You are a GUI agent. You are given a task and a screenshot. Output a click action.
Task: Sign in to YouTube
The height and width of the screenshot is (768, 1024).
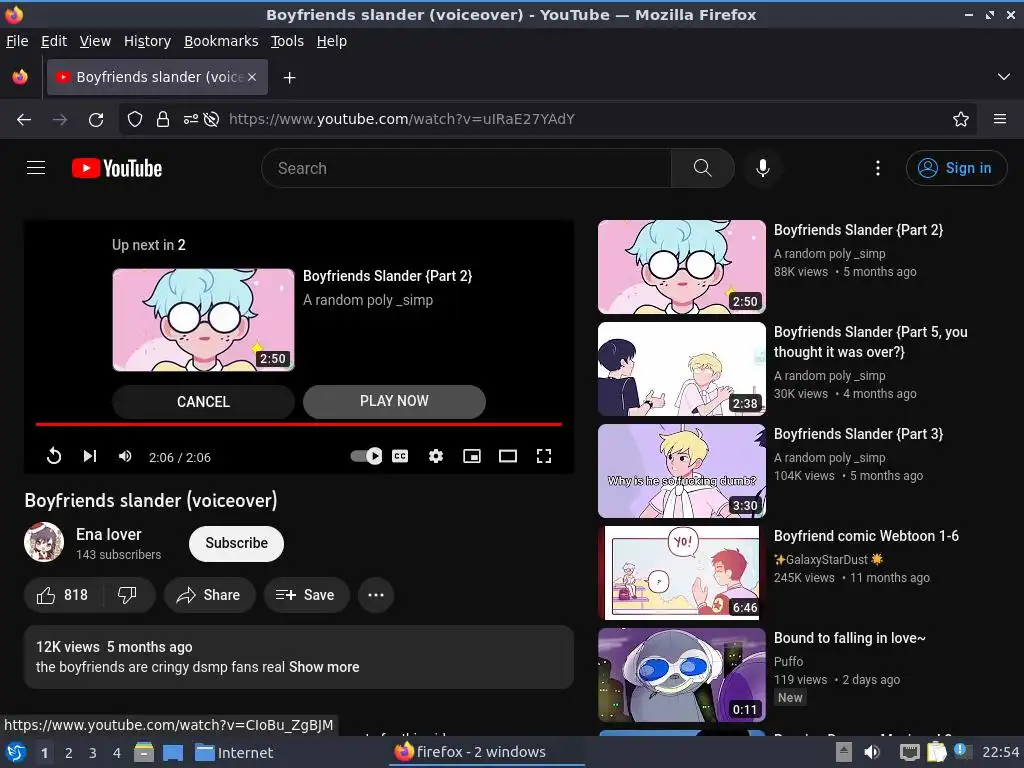tap(956, 168)
